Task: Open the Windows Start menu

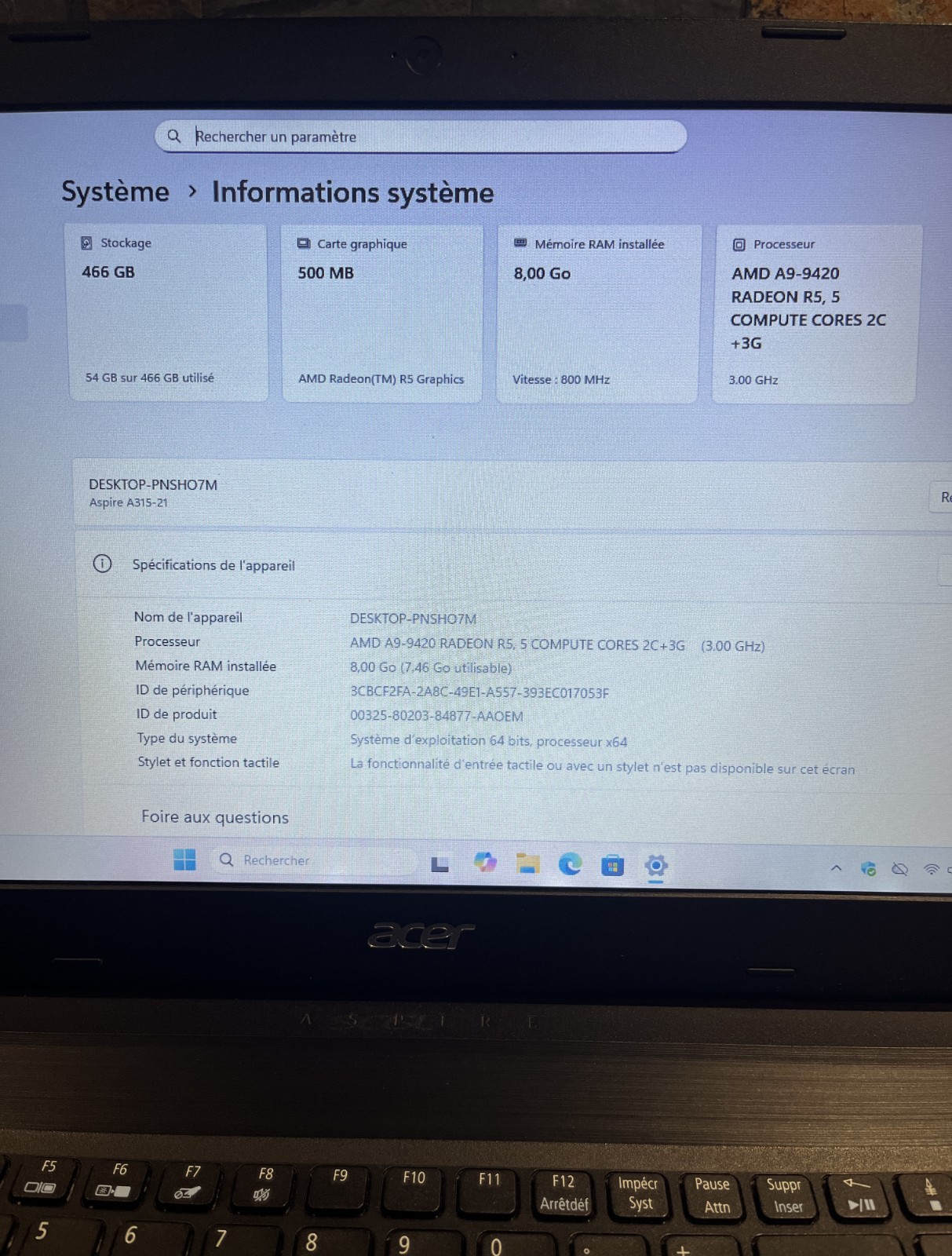Action: click(x=184, y=860)
